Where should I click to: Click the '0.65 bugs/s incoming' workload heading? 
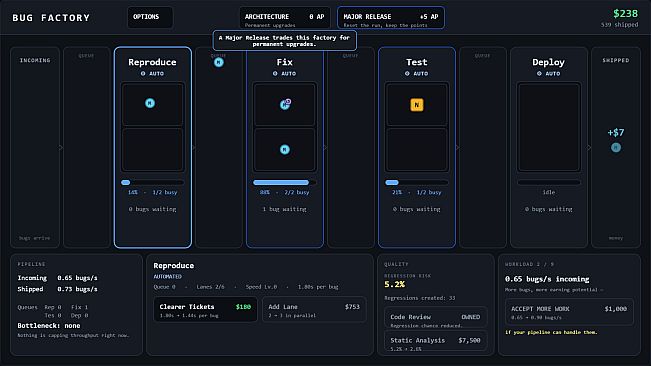(547, 279)
